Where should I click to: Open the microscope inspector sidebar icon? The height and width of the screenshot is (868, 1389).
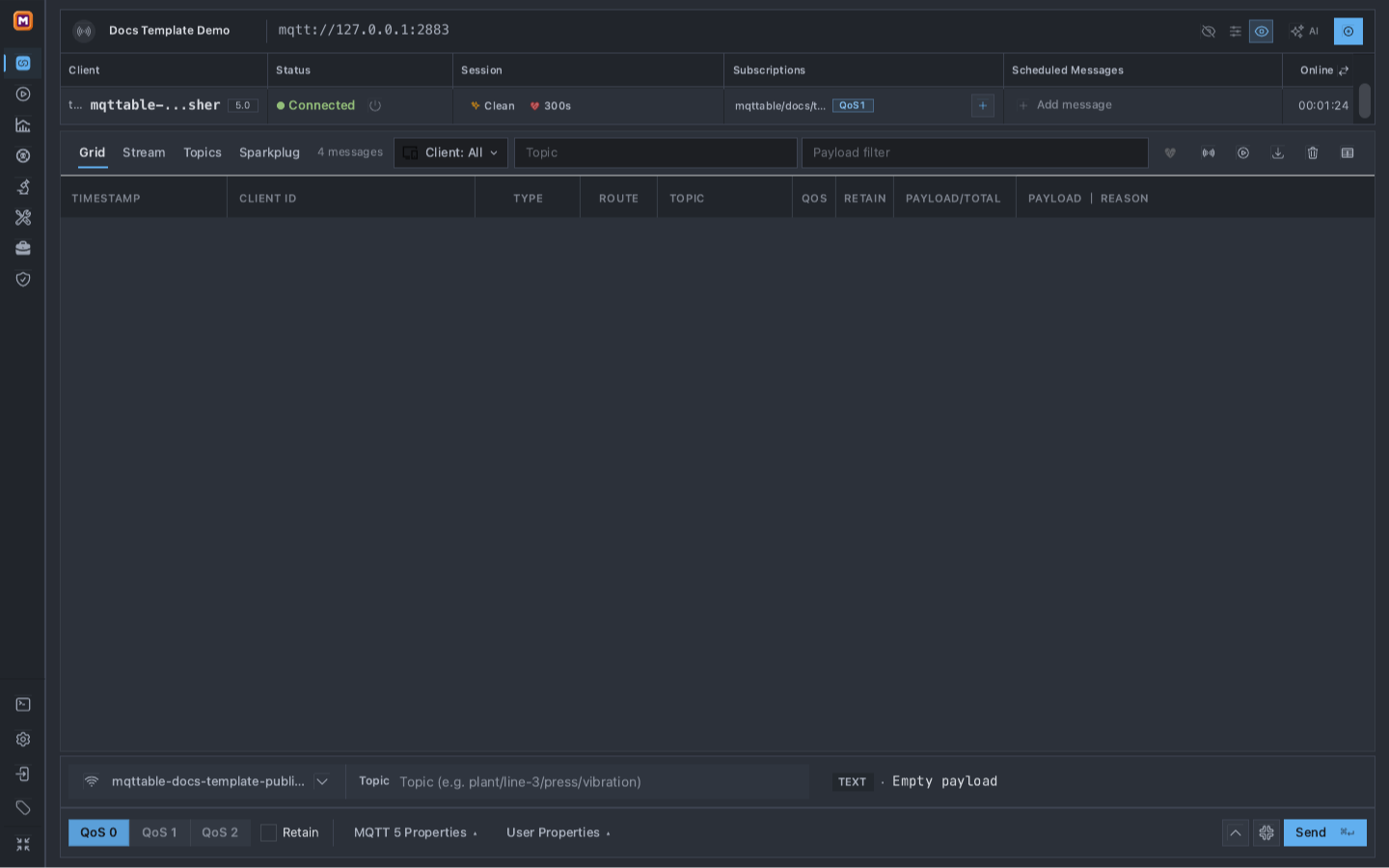(23, 187)
